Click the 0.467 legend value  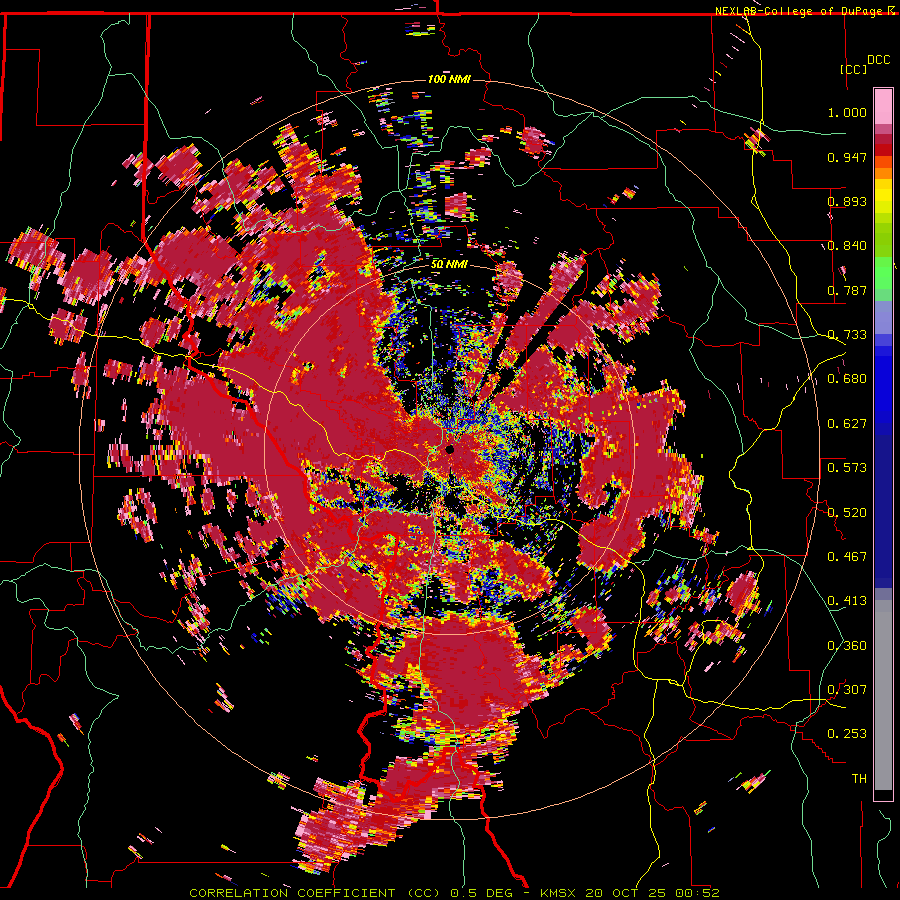point(847,557)
